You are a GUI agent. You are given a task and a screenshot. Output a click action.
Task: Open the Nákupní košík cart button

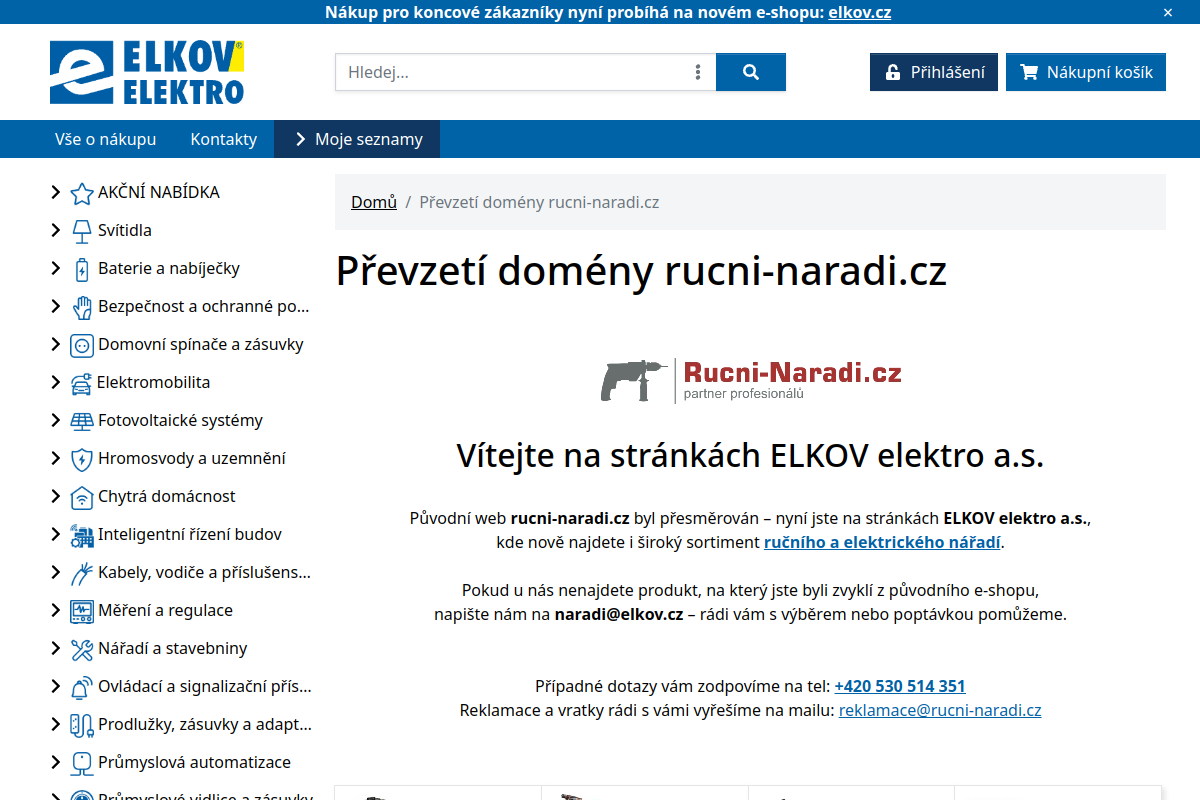1086,72
